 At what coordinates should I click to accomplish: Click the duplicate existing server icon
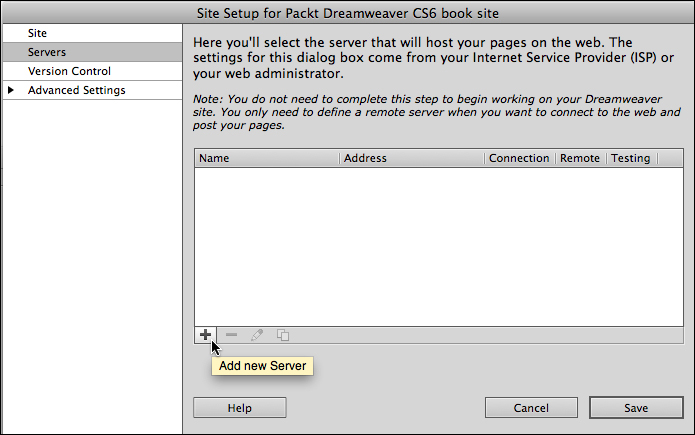pos(283,335)
